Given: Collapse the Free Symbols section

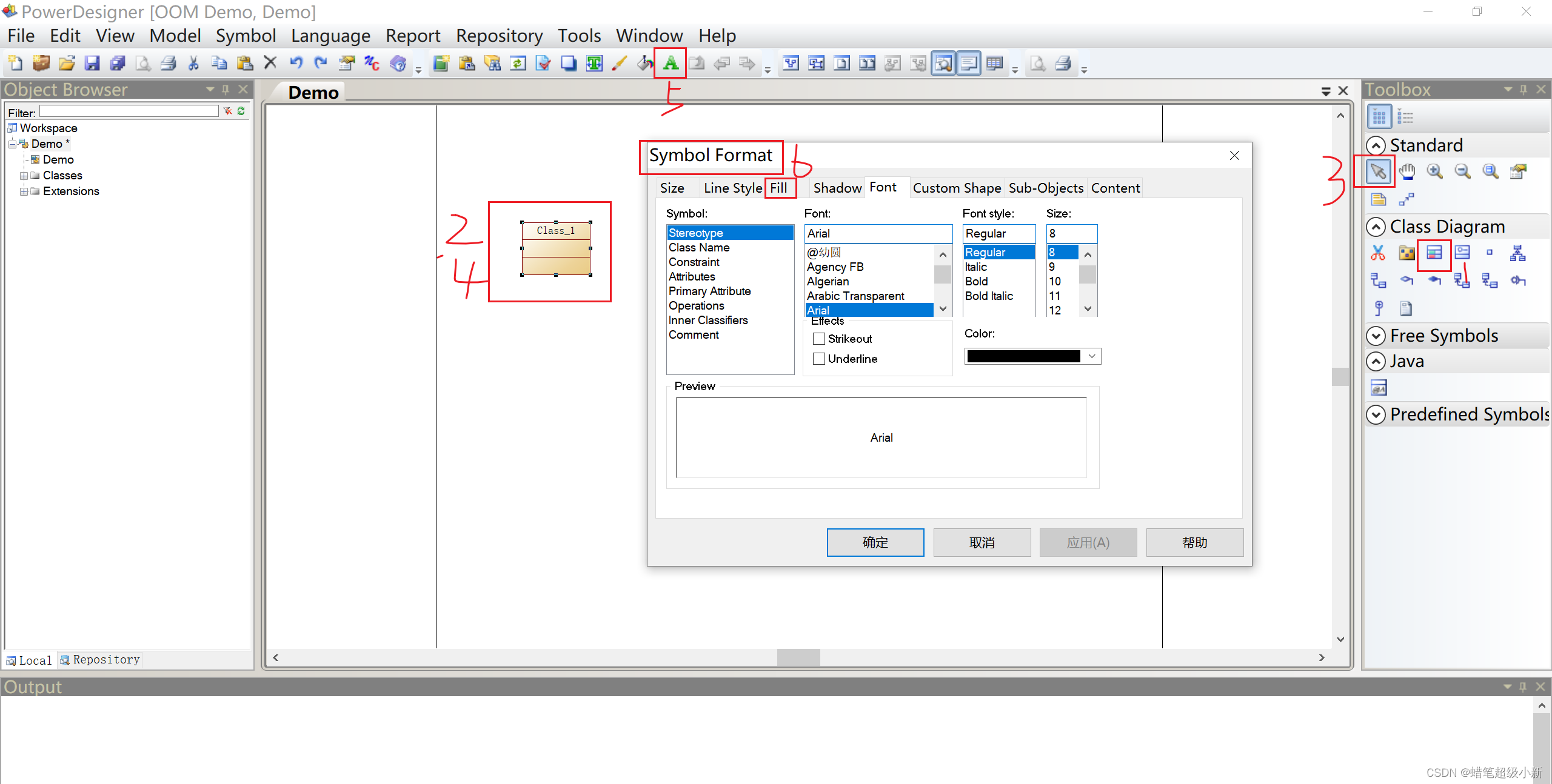Looking at the screenshot, I should tap(1376, 336).
